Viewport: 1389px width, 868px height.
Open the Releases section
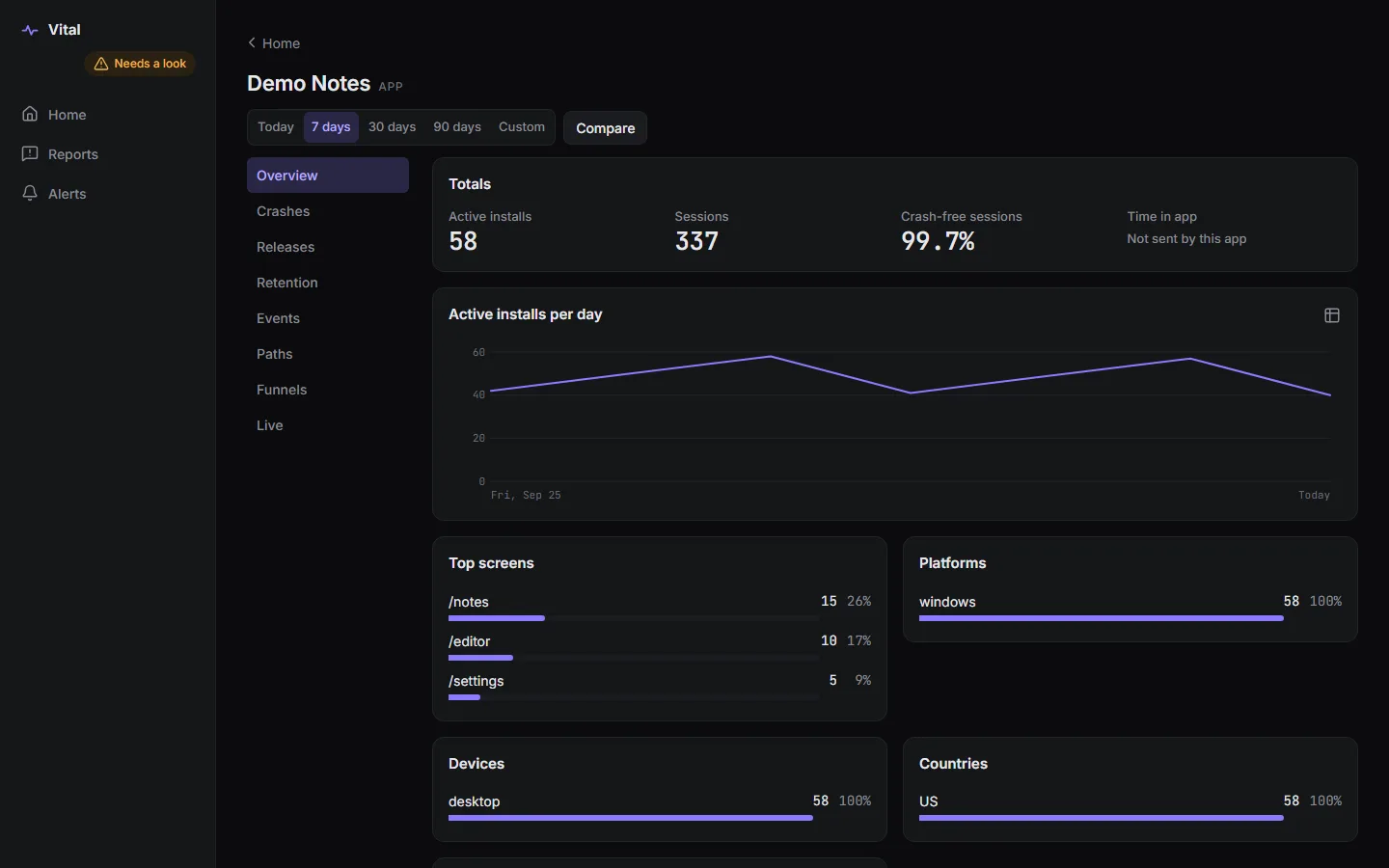click(328, 247)
